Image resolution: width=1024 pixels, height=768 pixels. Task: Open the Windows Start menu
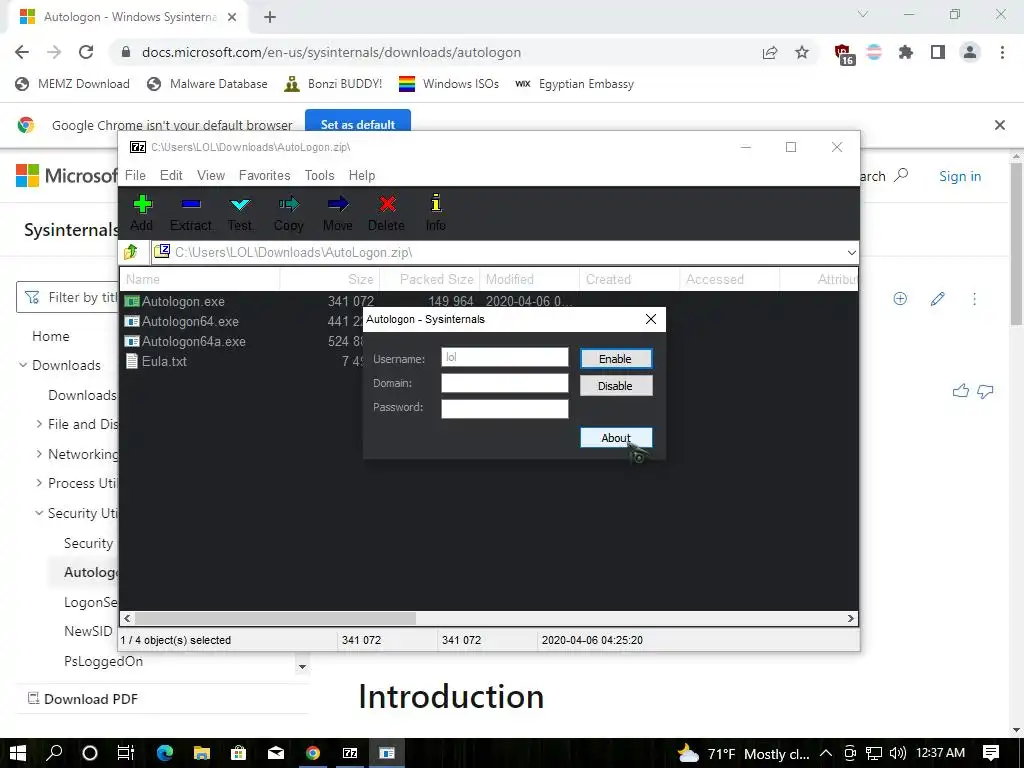(18, 753)
